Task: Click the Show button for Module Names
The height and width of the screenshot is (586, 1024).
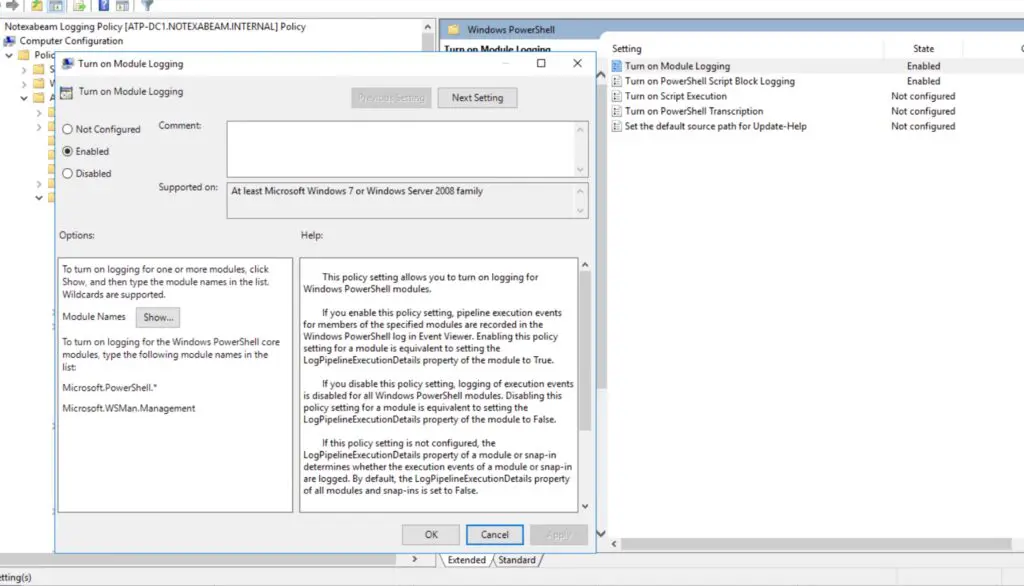Action: point(158,316)
